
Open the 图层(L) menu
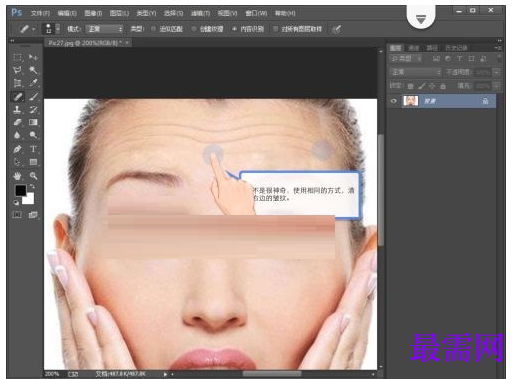click(119, 13)
